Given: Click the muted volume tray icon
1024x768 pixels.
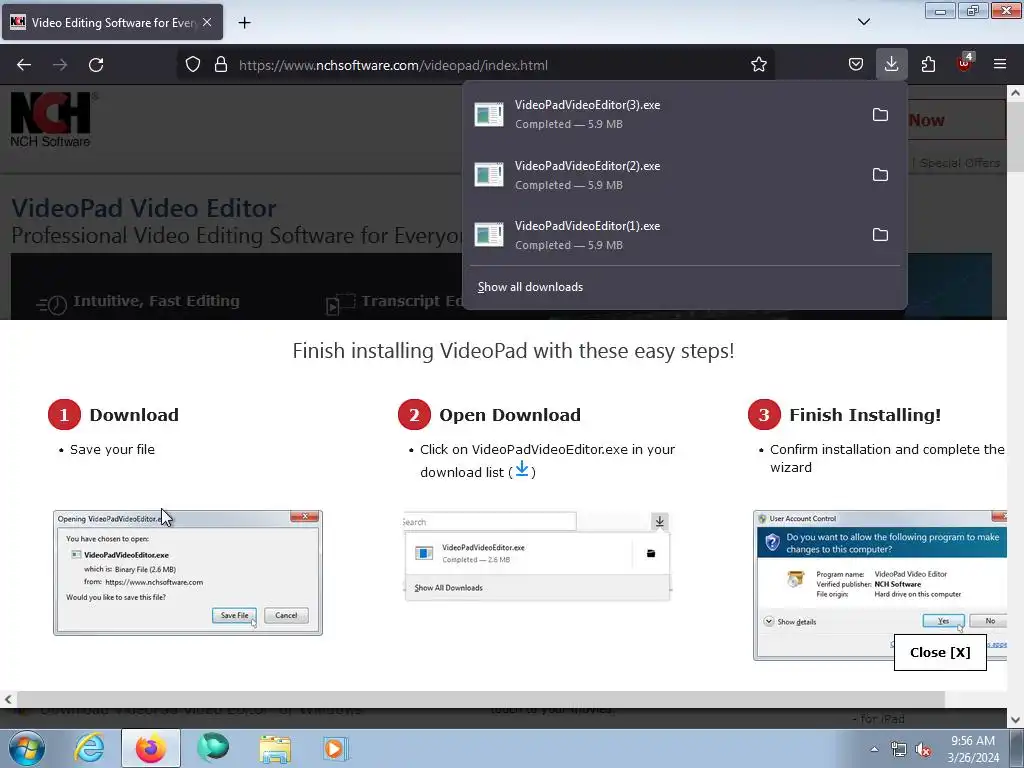Looking at the screenshot, I should [x=923, y=749].
